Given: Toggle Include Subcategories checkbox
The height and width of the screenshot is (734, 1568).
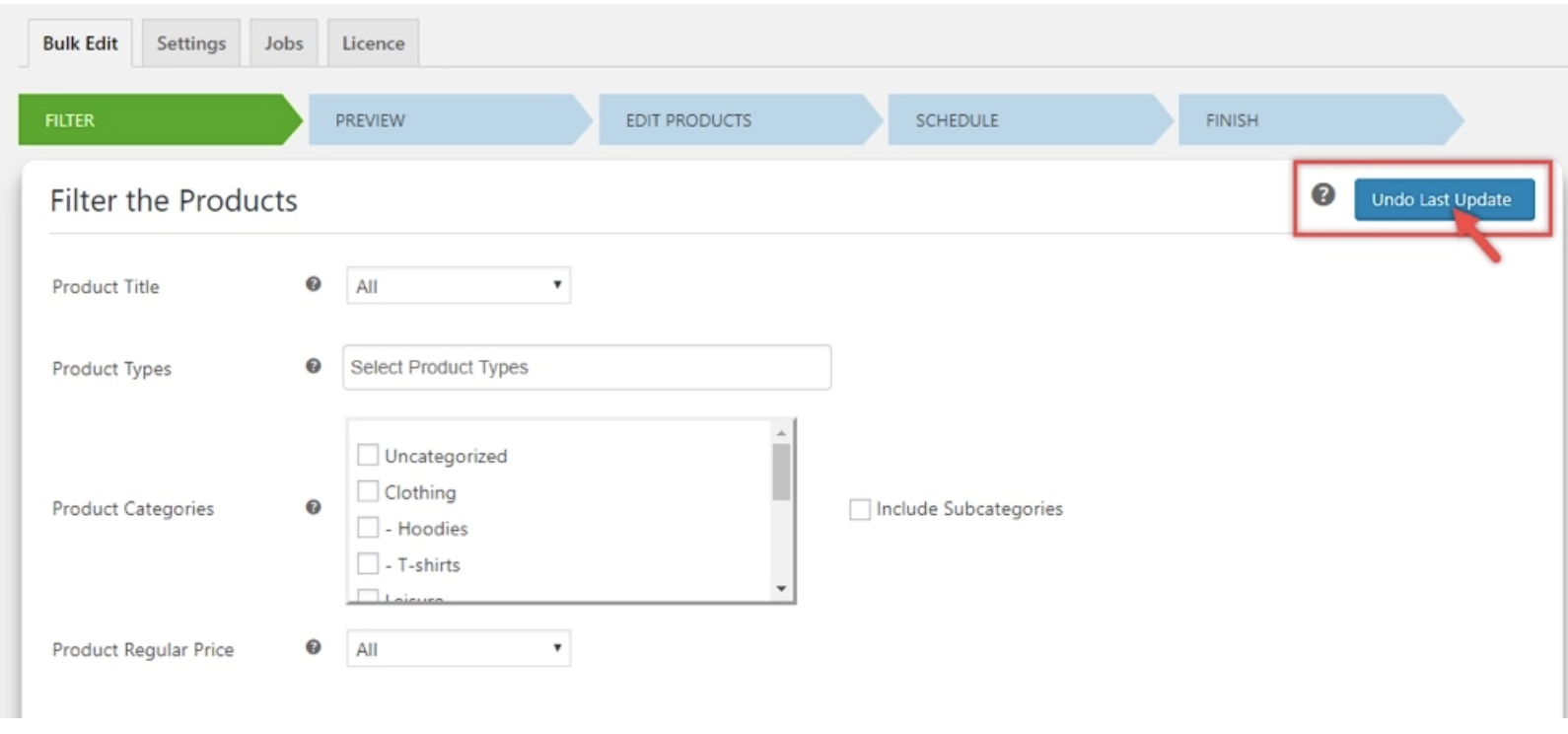Looking at the screenshot, I should pyautogui.click(x=860, y=509).
